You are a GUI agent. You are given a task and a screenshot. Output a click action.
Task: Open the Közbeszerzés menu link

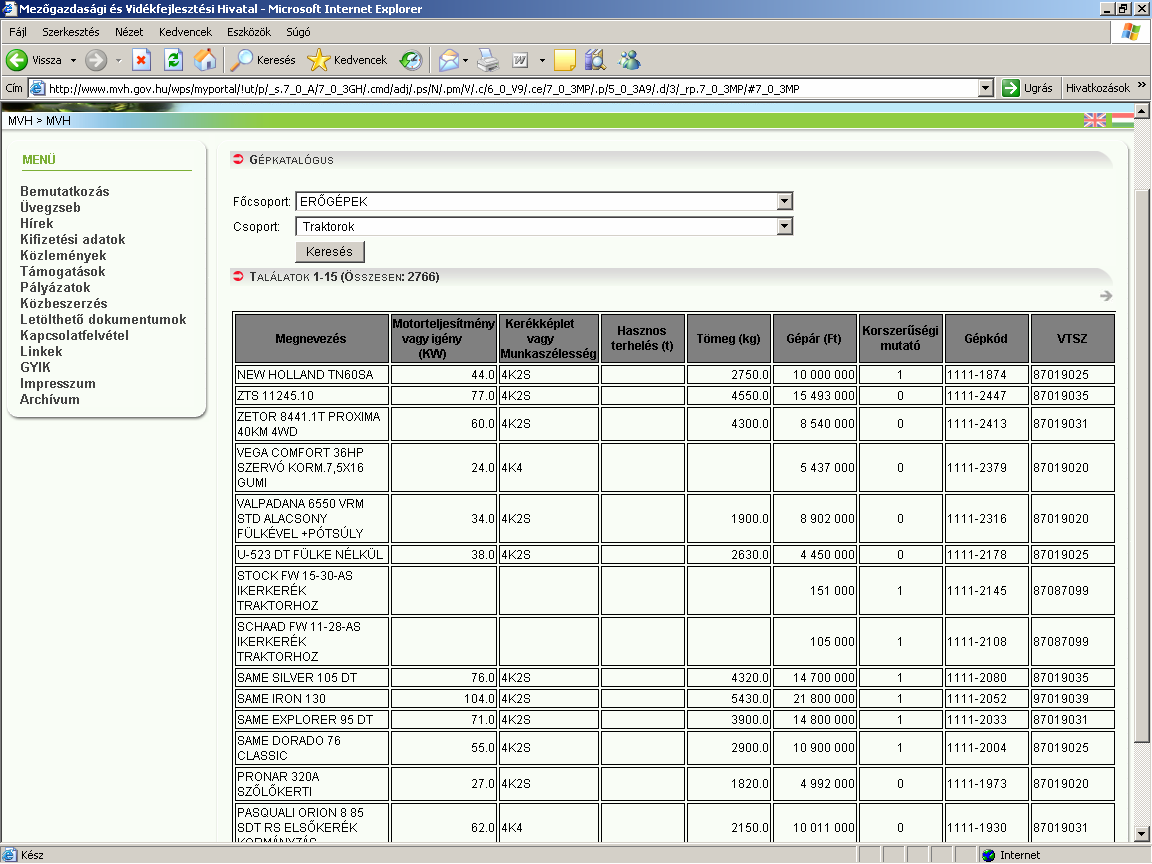point(64,303)
